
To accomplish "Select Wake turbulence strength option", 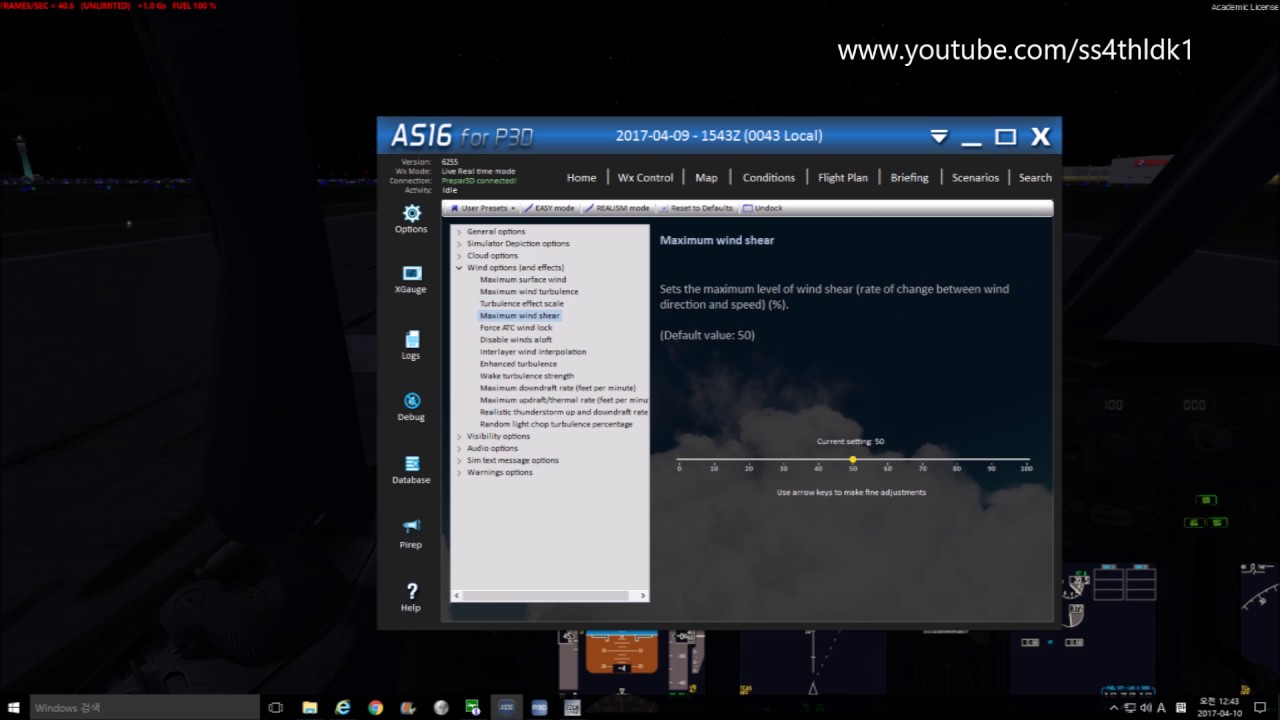I will 526,376.
